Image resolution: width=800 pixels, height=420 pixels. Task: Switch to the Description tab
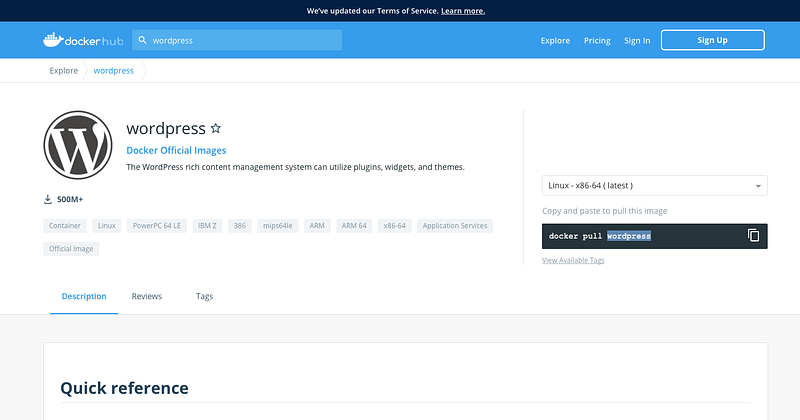pyautogui.click(x=84, y=297)
